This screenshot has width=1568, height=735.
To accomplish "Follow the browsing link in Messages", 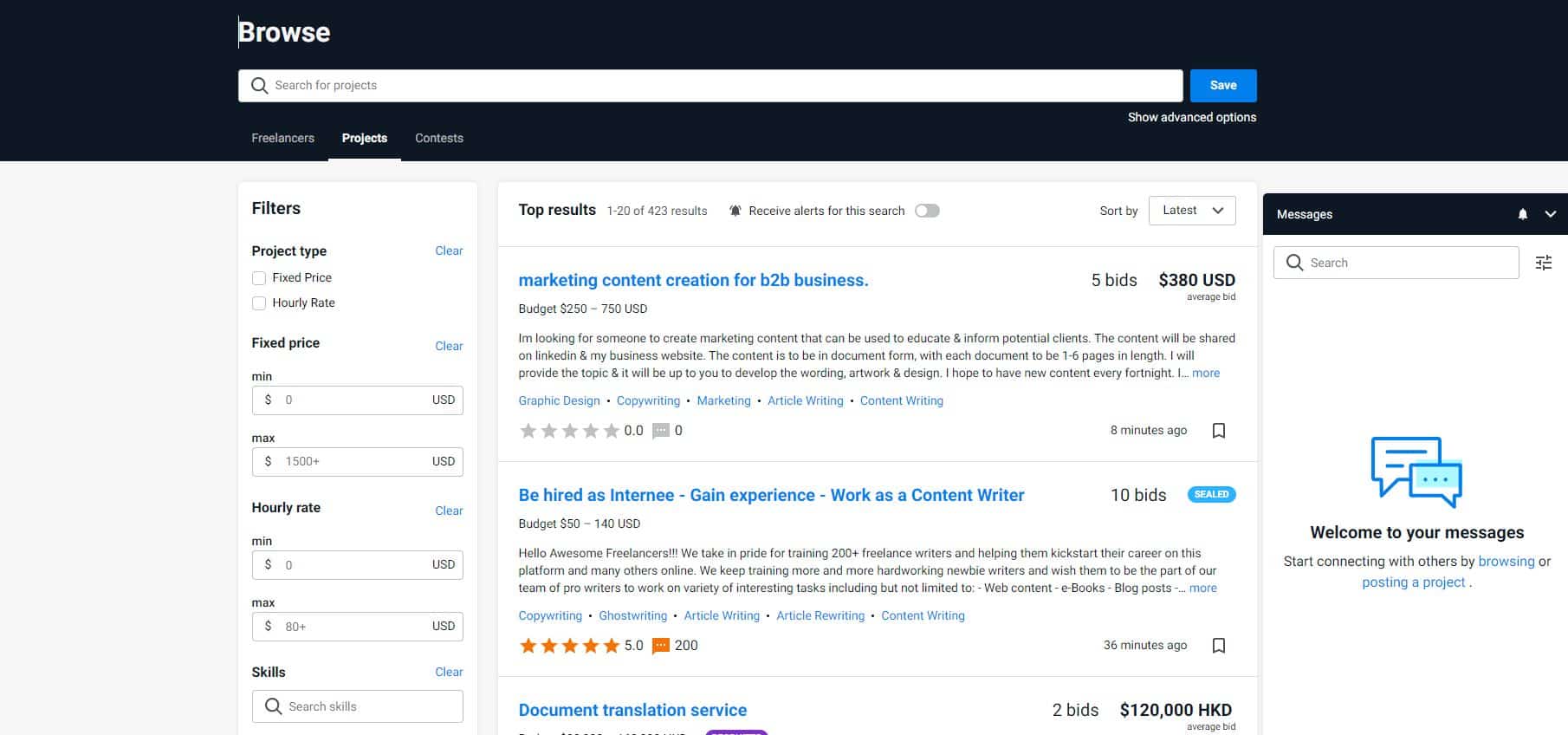I will (x=1506, y=561).
